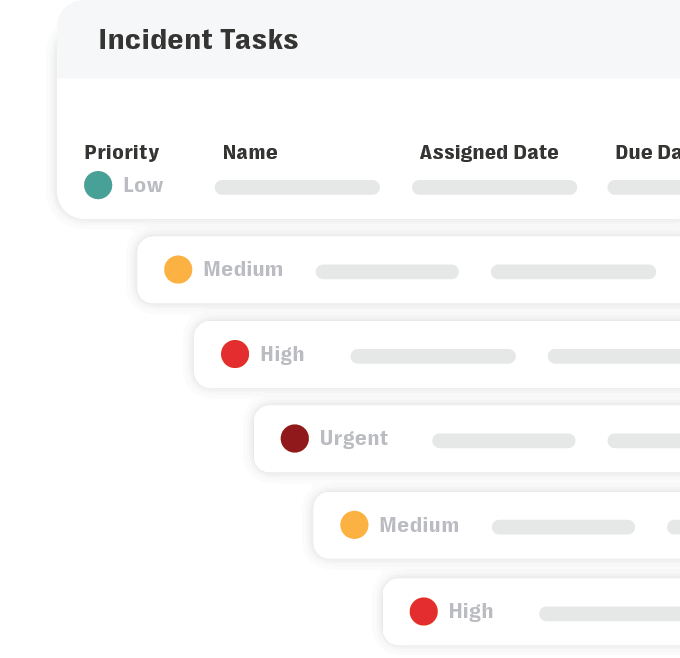The image size is (680, 658).
Task: Select the upper High priority label
Action: pyautogui.click(x=282, y=354)
